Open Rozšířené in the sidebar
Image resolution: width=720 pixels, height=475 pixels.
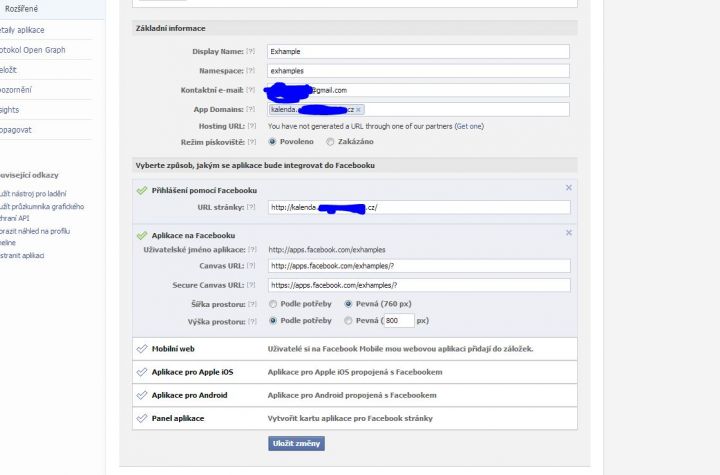[x=21, y=9]
